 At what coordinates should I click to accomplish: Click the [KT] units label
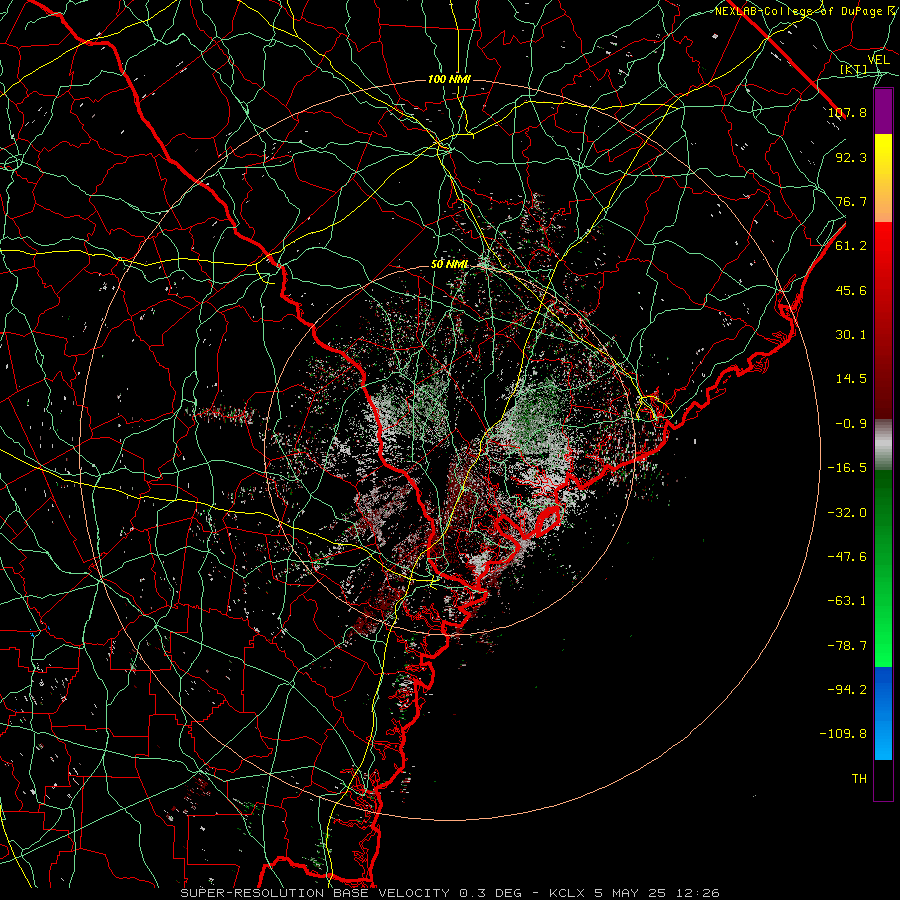click(854, 70)
